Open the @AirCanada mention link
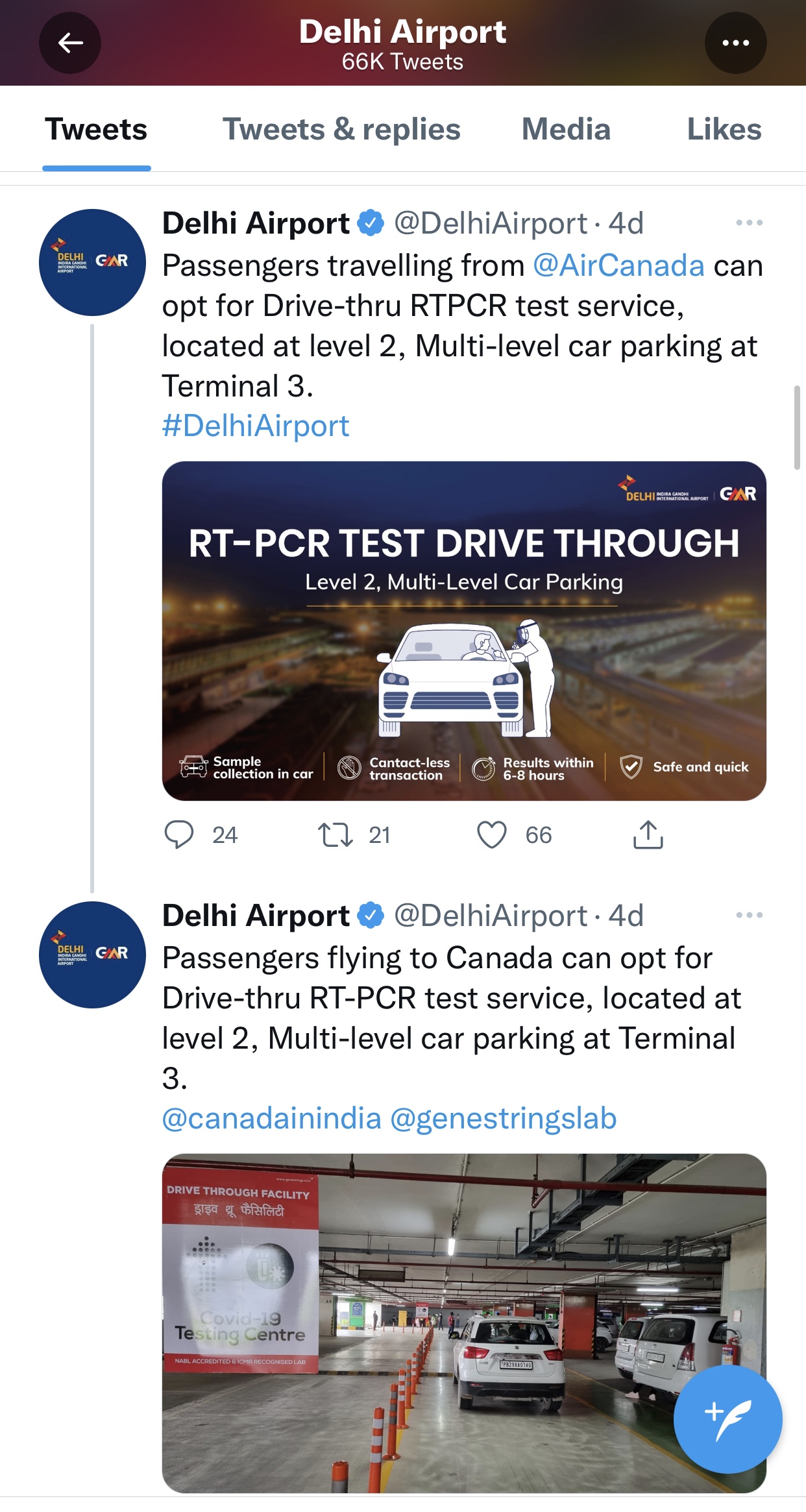 (618, 265)
